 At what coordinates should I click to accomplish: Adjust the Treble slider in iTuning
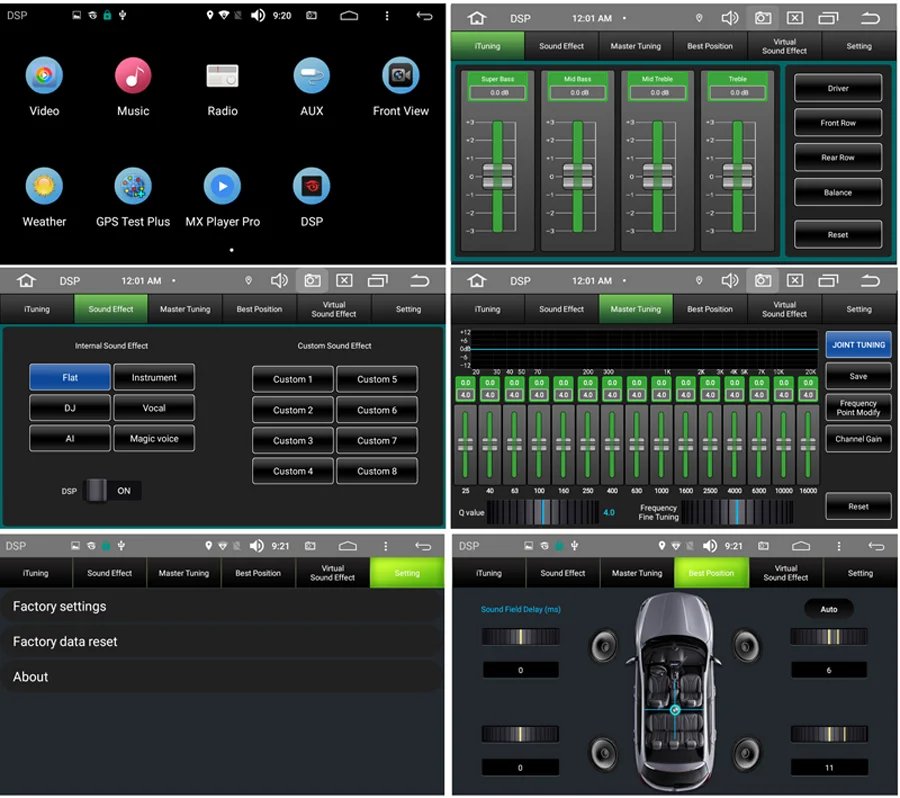click(x=738, y=176)
